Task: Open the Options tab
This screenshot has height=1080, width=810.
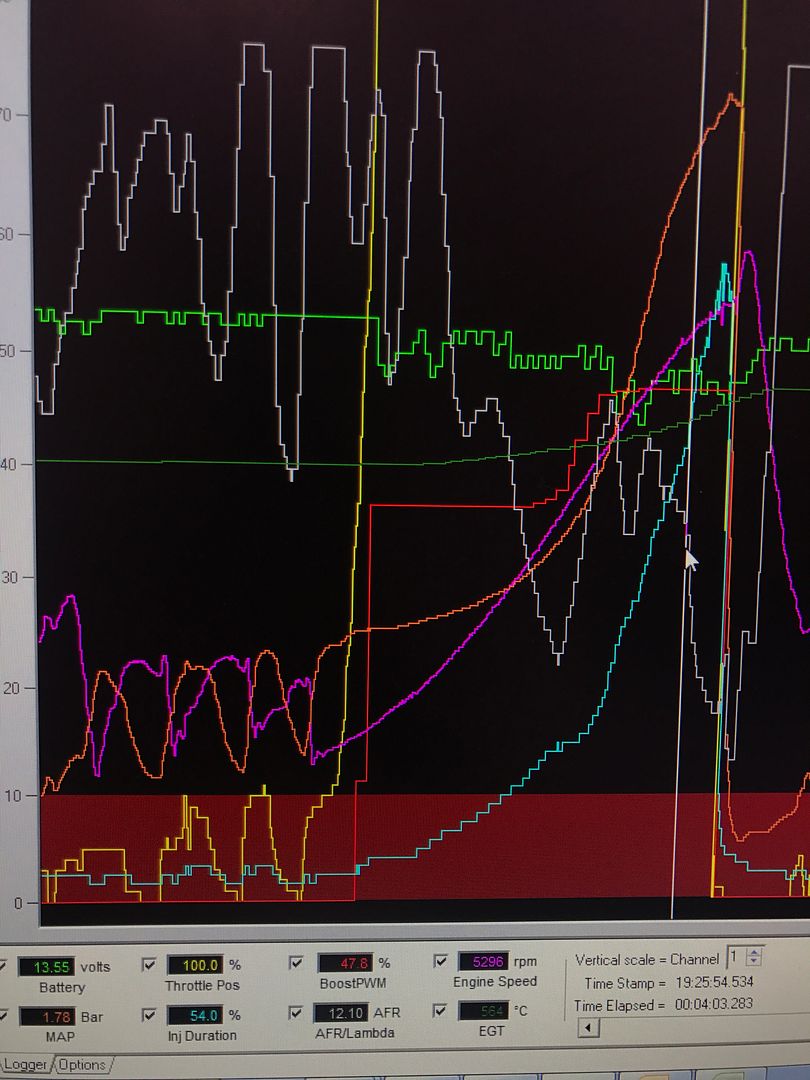Action: pos(82,1065)
